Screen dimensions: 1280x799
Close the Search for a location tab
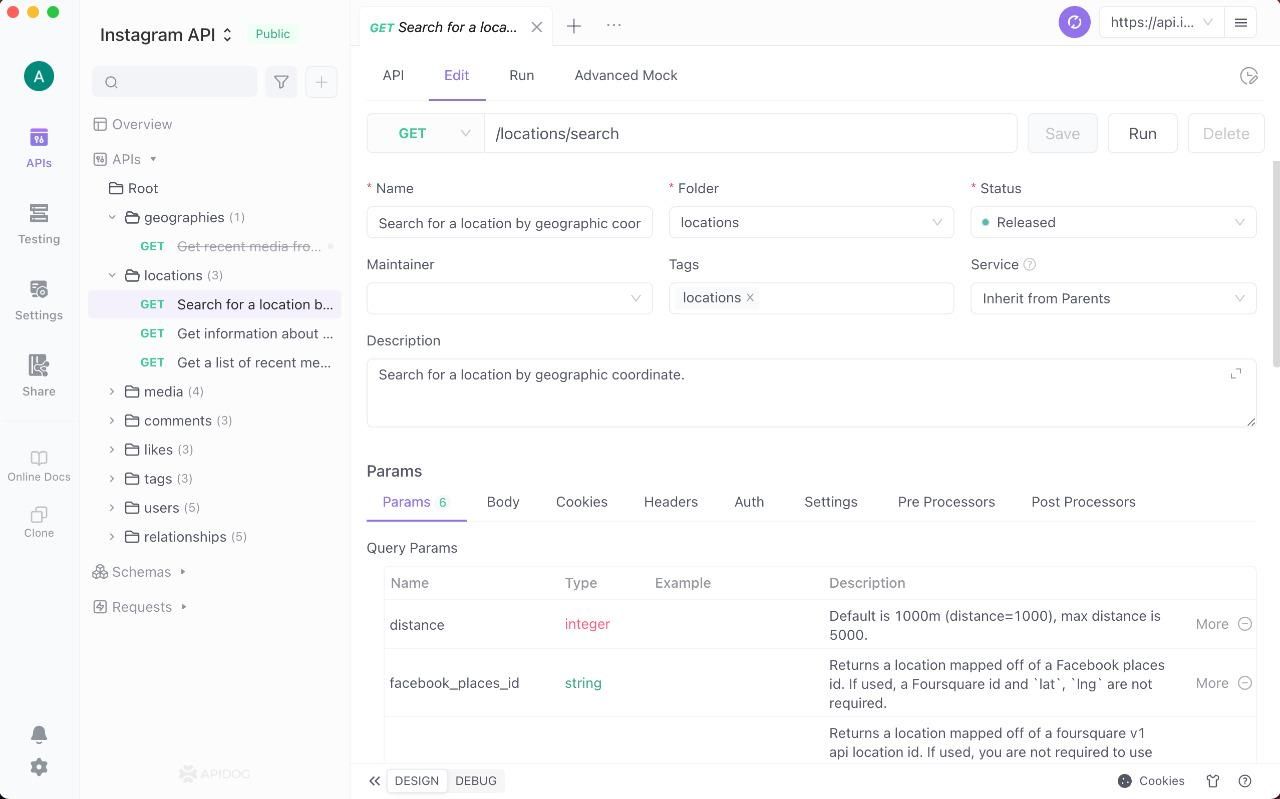[x=537, y=27]
